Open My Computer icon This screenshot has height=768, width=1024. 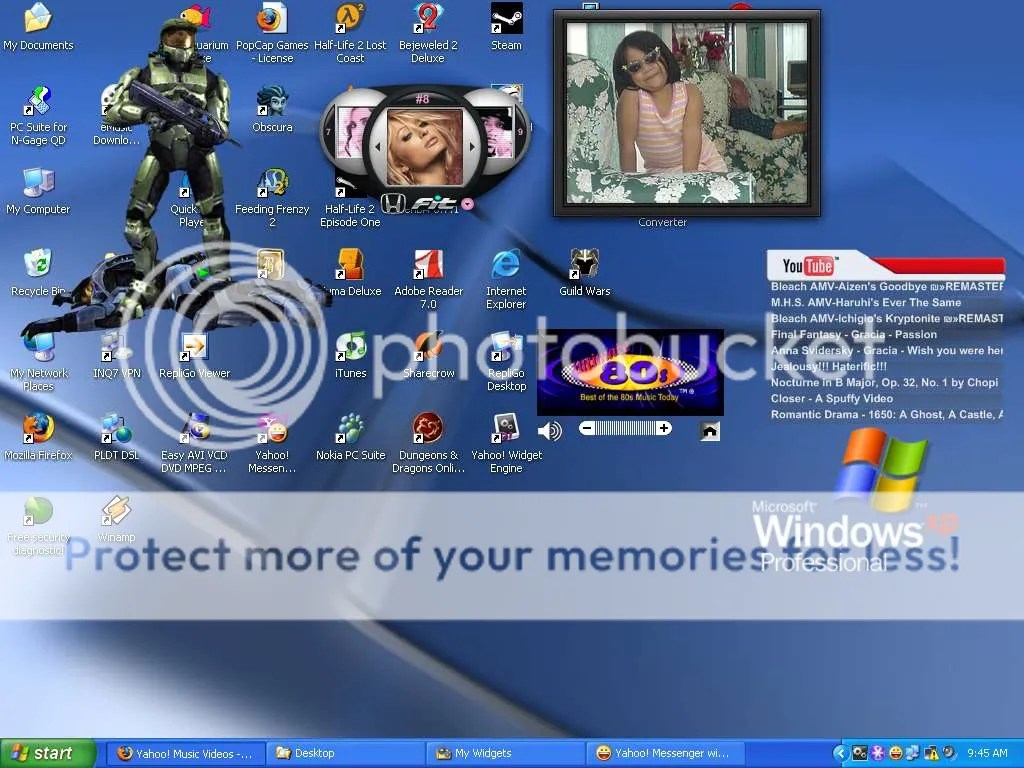tap(38, 191)
